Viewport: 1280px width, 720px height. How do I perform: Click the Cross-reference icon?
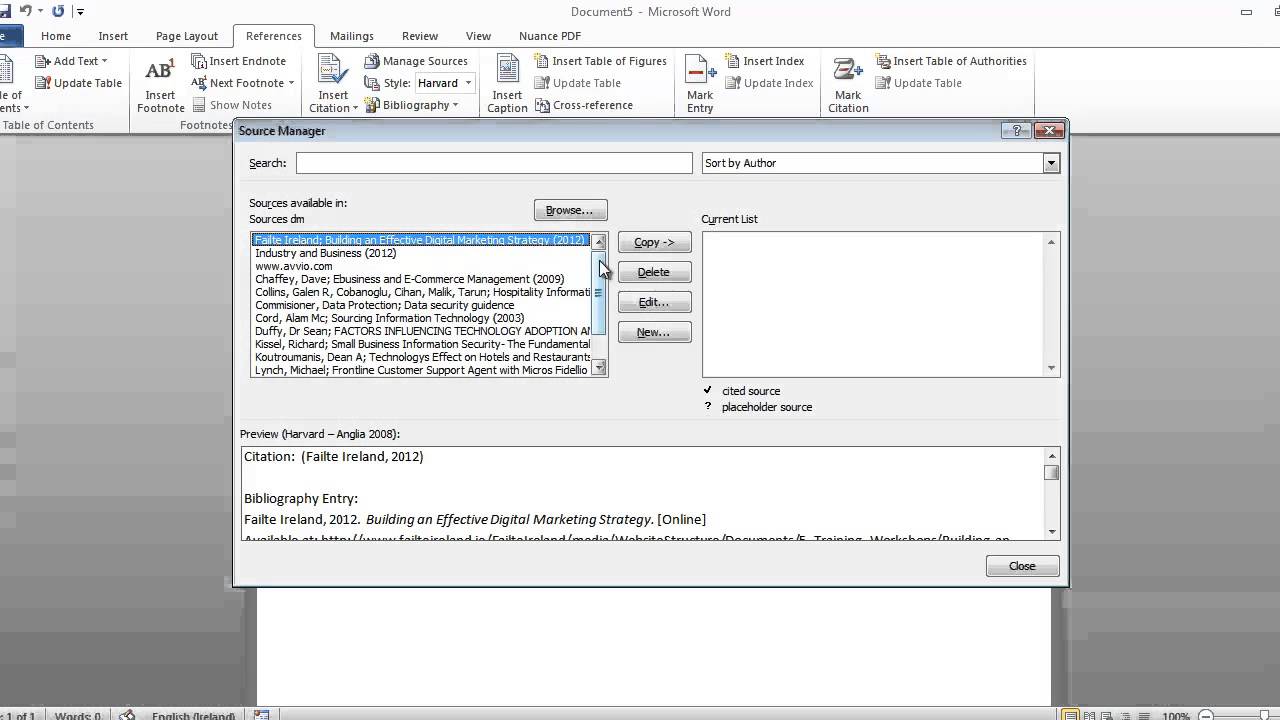click(542, 105)
